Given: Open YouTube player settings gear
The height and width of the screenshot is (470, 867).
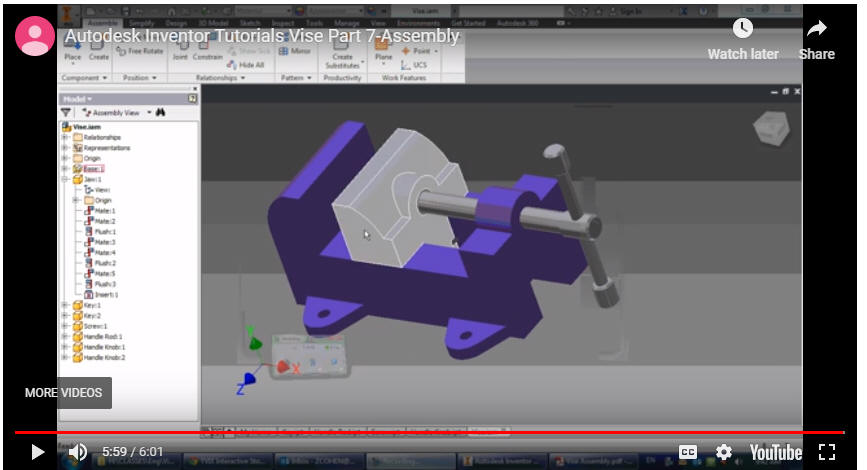Looking at the screenshot, I should click(723, 452).
